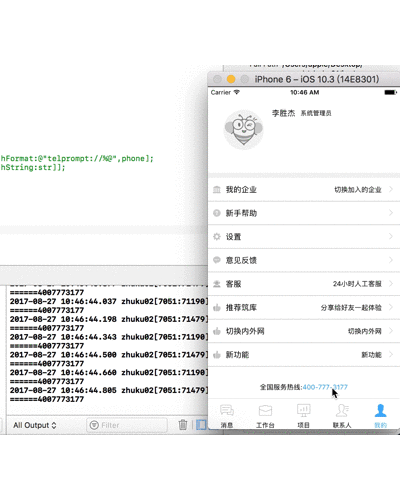The image size is (400, 500).
Task: Minimize the iPhone 6 simulator window
Action: tap(231, 79)
